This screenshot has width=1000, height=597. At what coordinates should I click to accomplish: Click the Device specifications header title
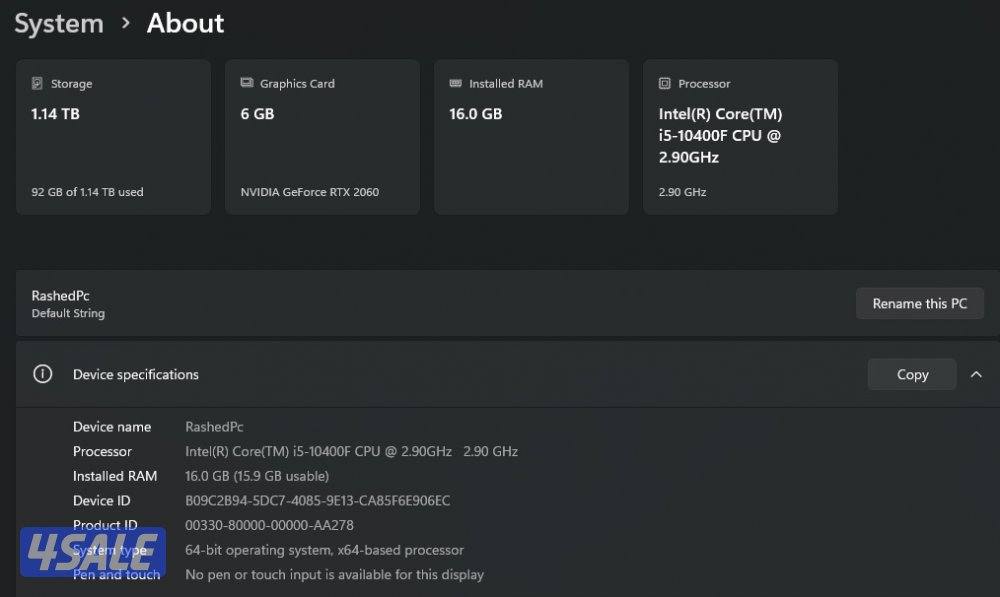(x=136, y=374)
